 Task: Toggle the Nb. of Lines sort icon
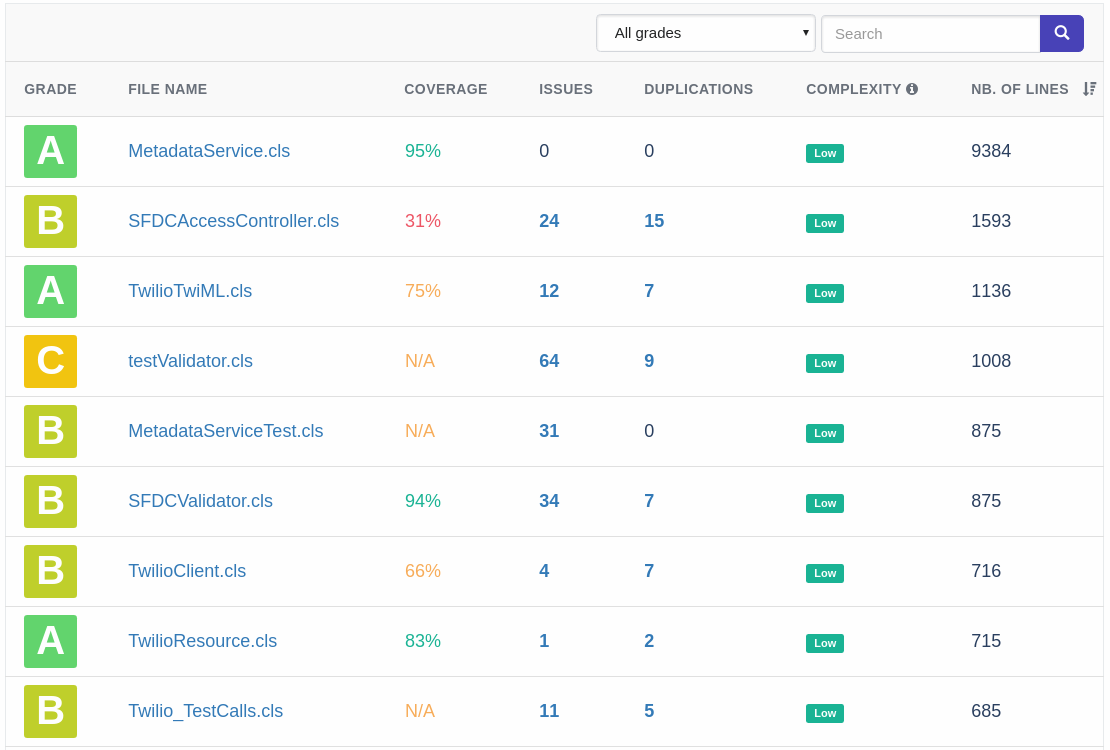pos(1089,89)
